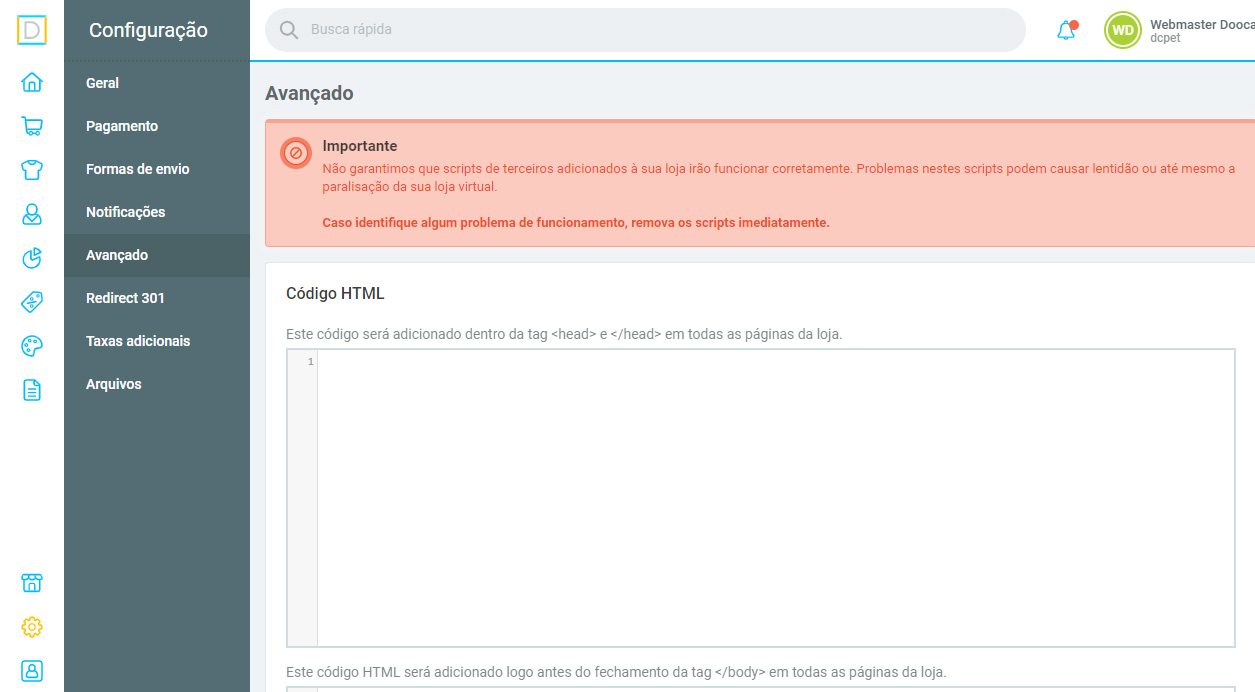Focus the Busca rápida search field
Viewport: 1255px width, 692px height.
tap(645, 30)
